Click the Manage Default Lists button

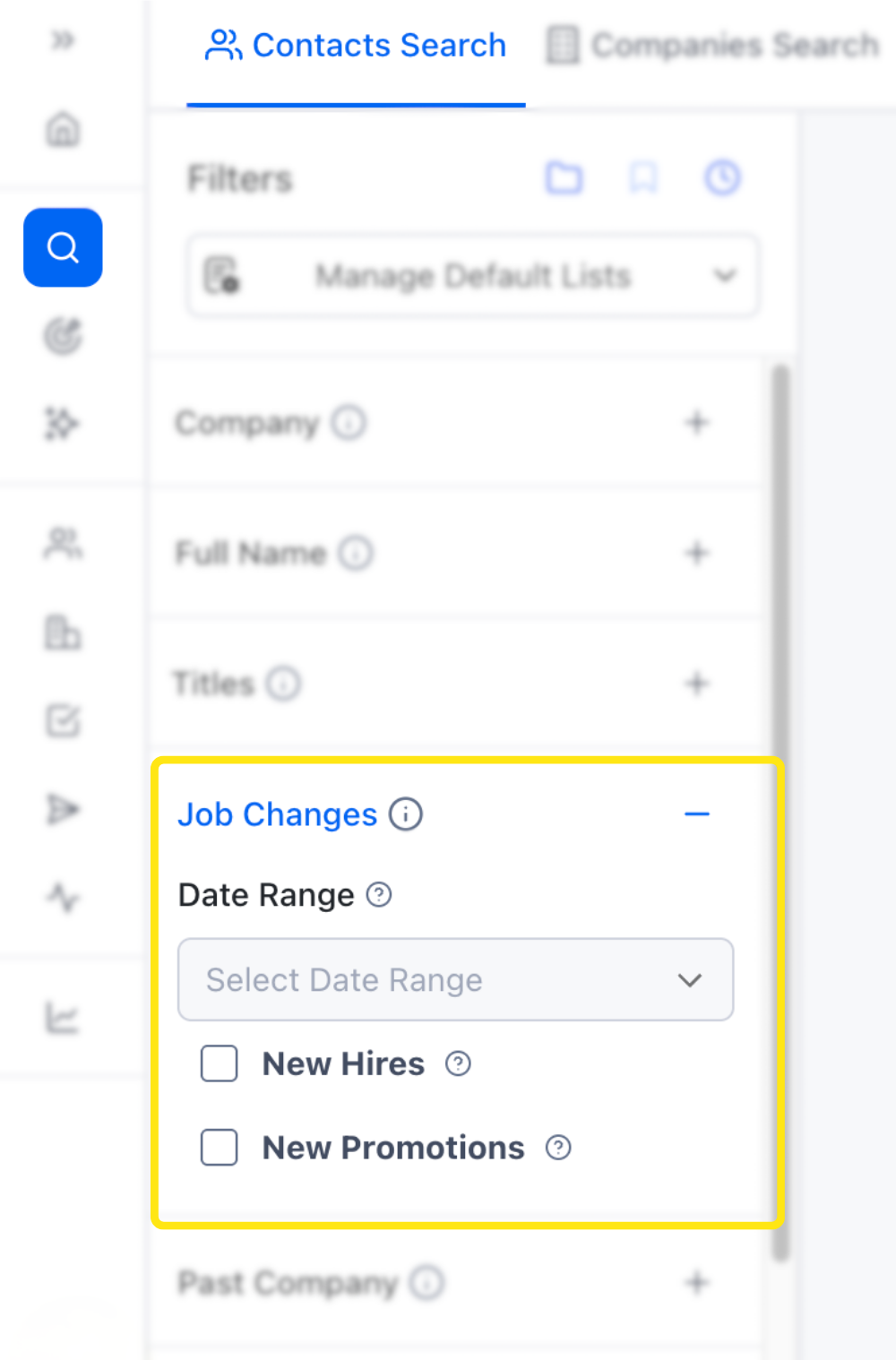pos(472,276)
